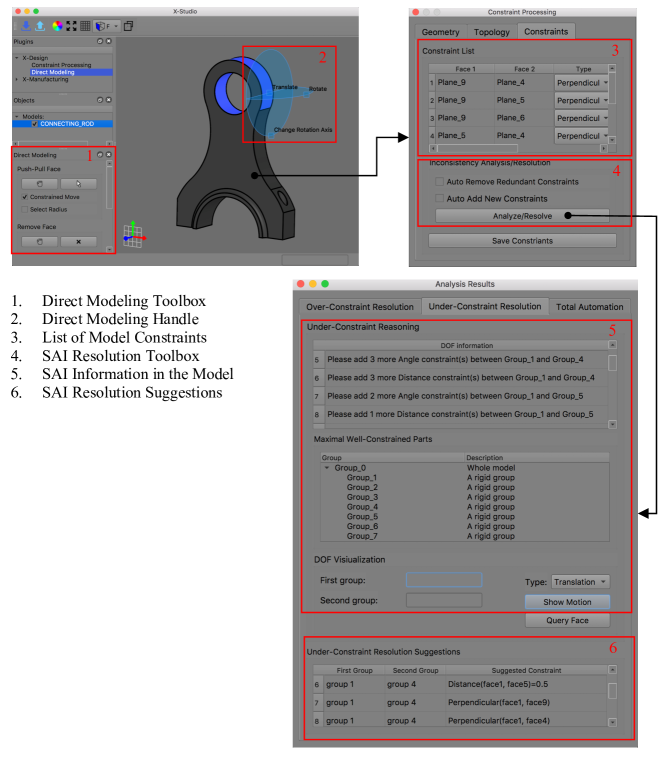Undock the Direct Modeling panel
The height and width of the screenshot is (759, 665).
pos(100,154)
